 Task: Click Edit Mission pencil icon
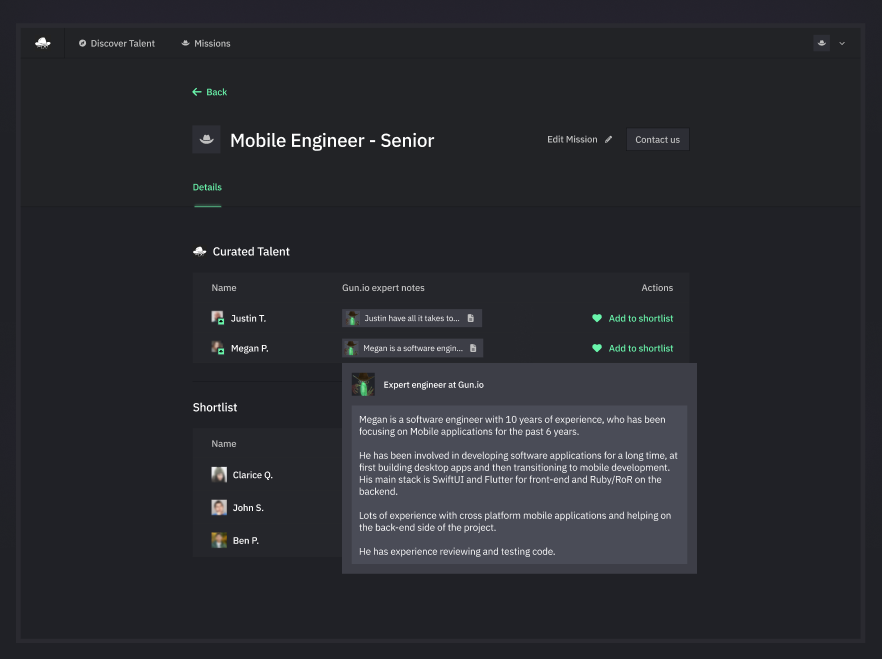609,140
